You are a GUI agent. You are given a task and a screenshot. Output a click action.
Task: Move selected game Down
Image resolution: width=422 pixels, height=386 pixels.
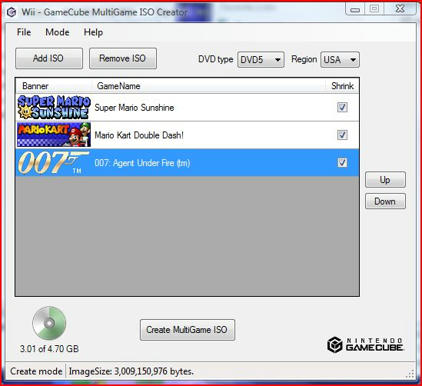[385, 201]
